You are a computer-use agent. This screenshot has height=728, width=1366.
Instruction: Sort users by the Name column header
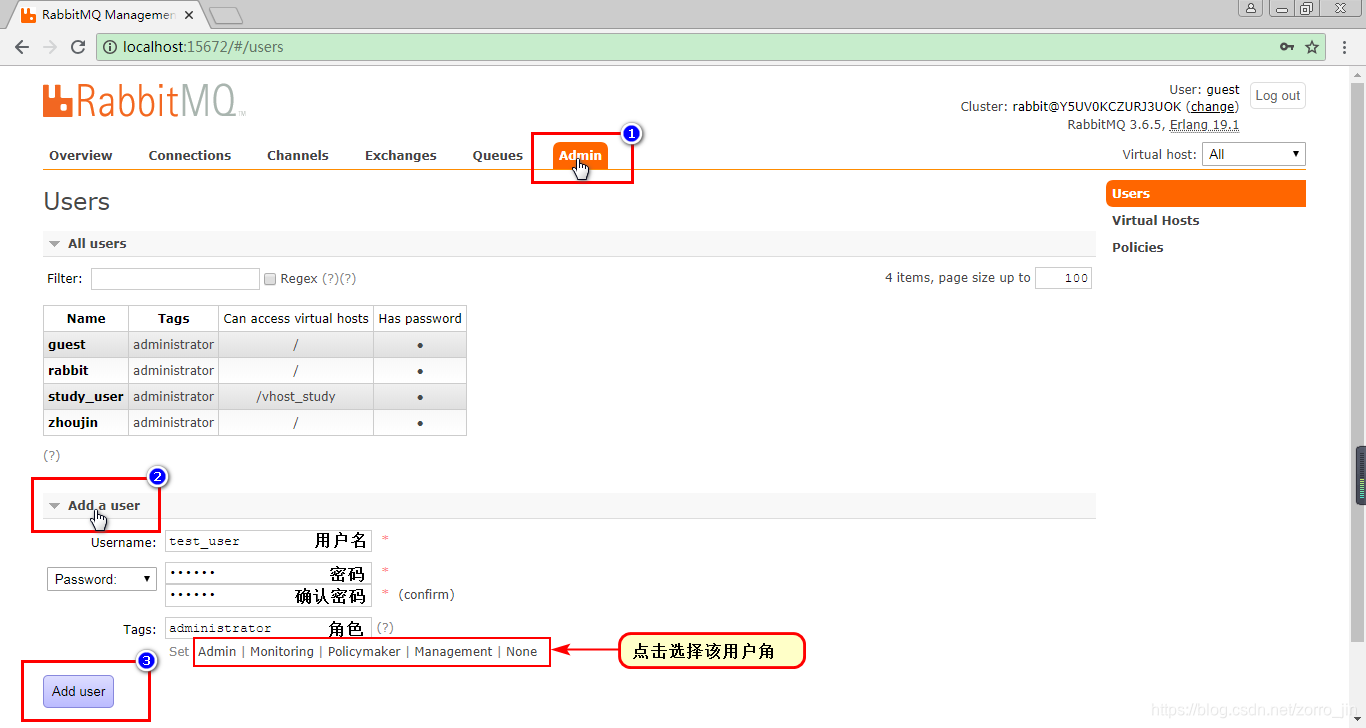[86, 319]
